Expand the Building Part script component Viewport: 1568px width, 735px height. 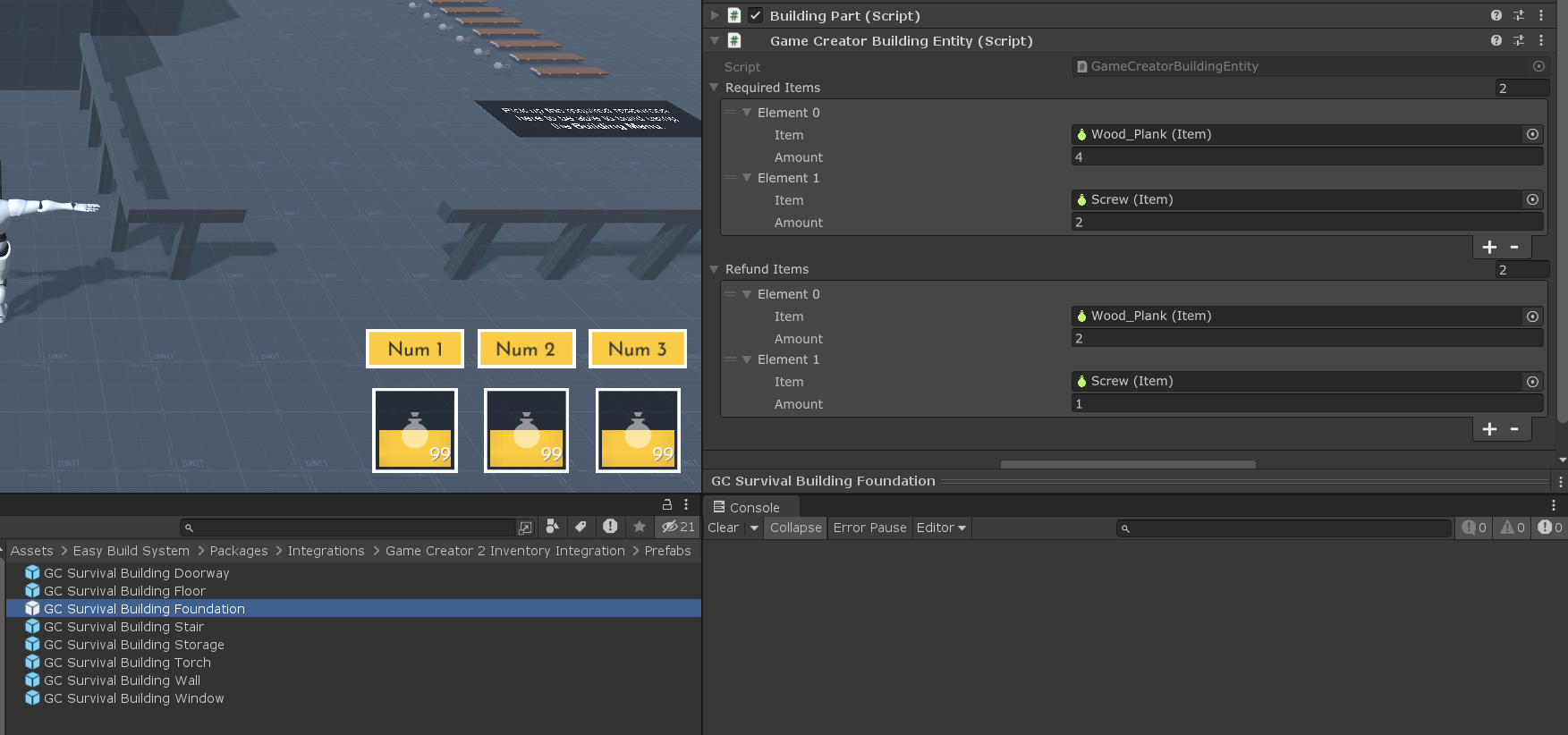coord(714,15)
